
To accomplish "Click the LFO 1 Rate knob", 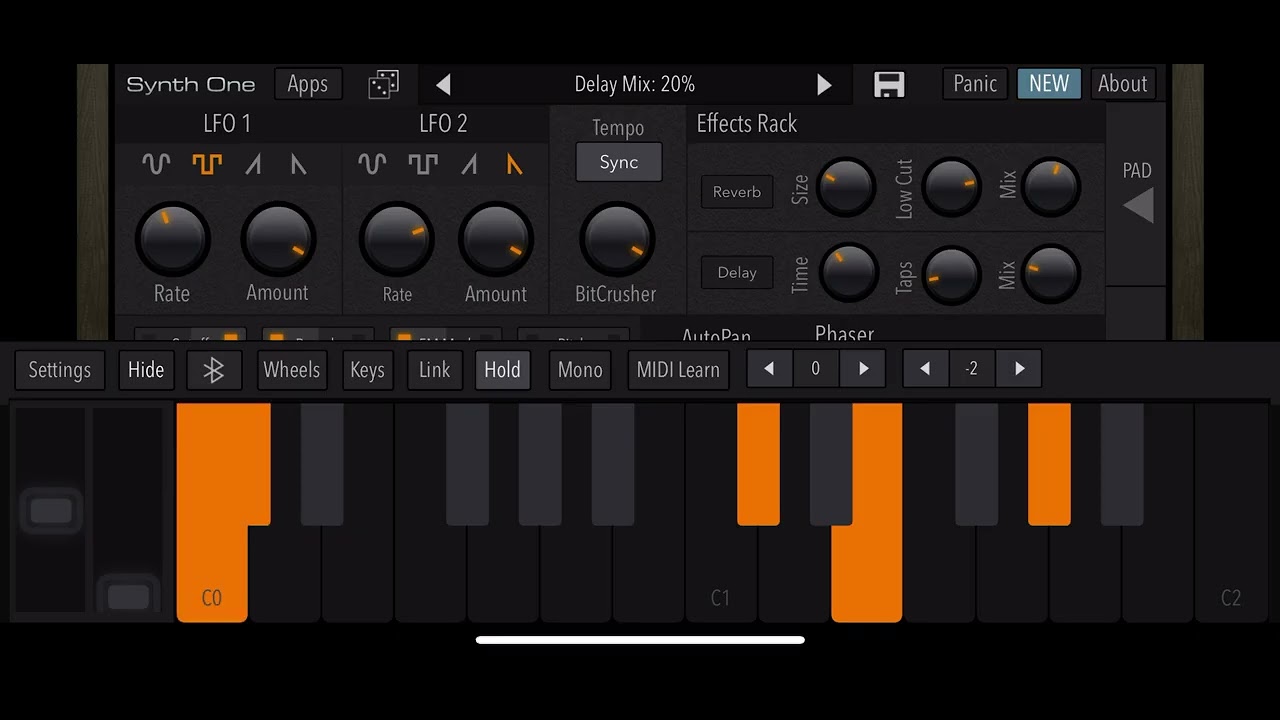I will pyautogui.click(x=172, y=239).
